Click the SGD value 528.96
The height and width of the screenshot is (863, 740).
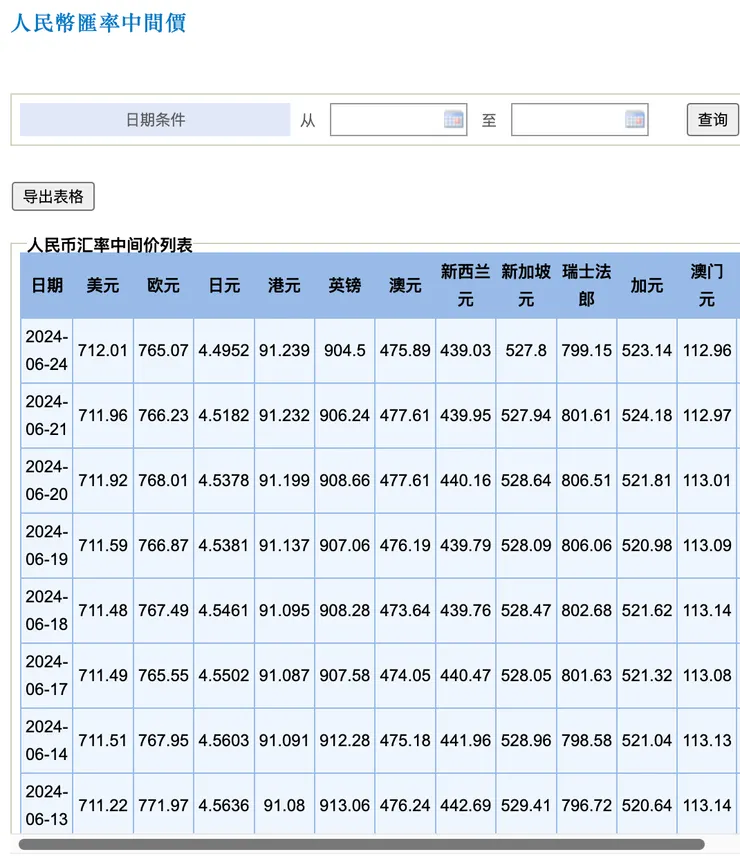tap(526, 740)
